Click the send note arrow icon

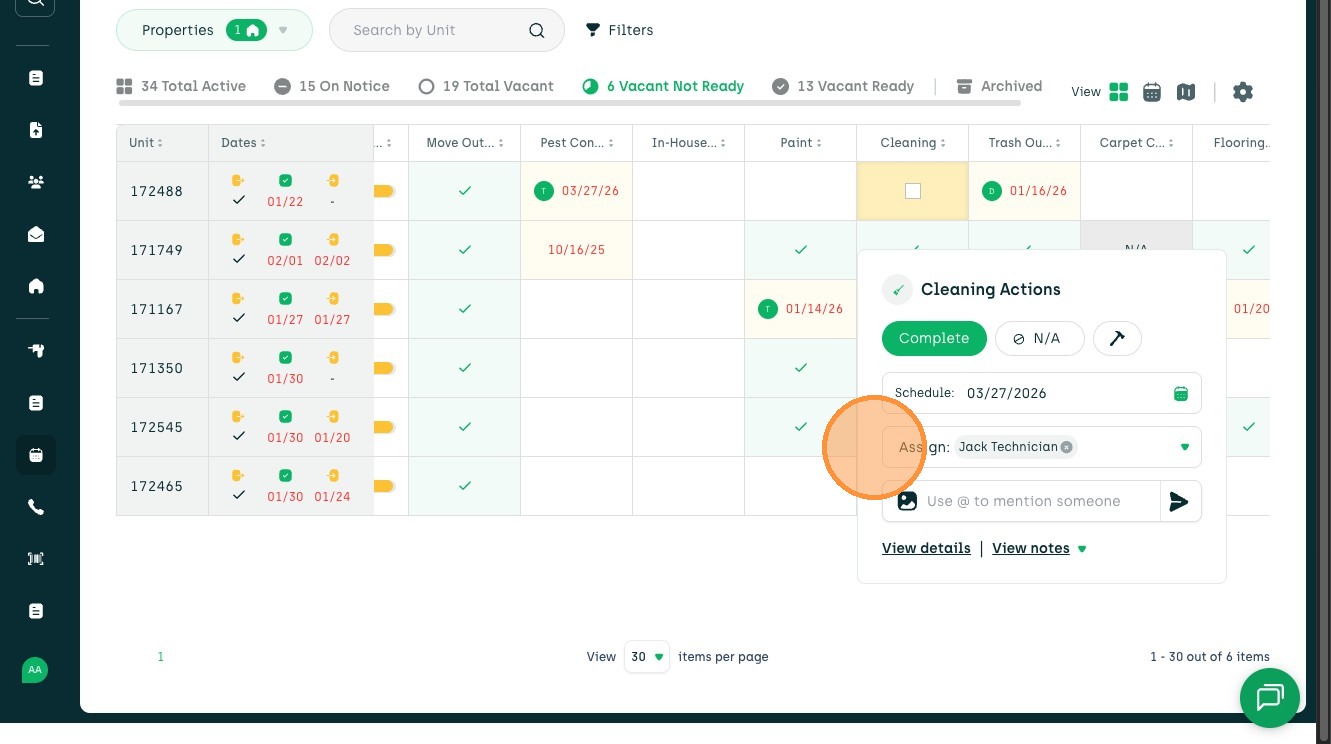1180,502
